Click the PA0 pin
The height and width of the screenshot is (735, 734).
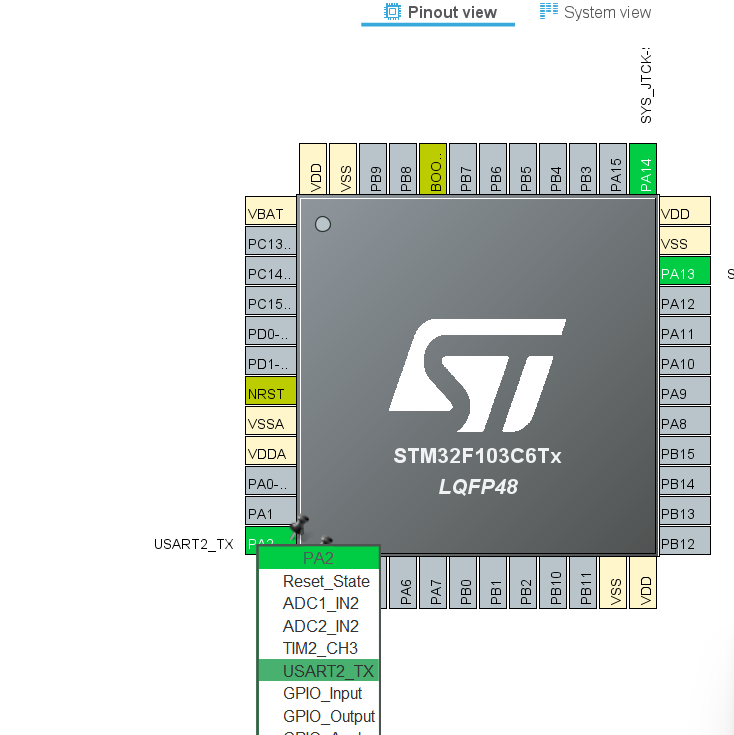(x=271, y=480)
